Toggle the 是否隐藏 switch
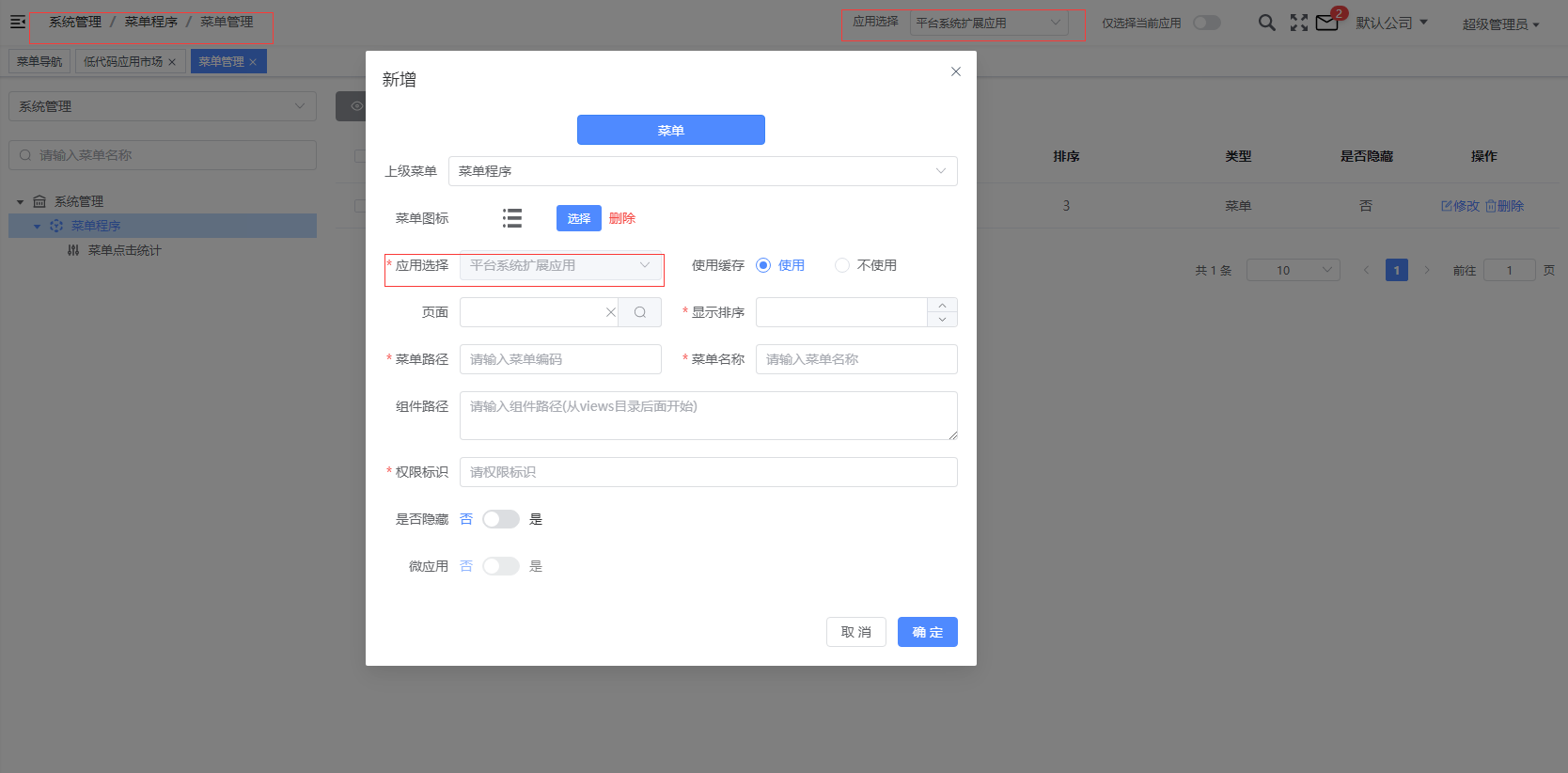1568x773 pixels. 501,519
